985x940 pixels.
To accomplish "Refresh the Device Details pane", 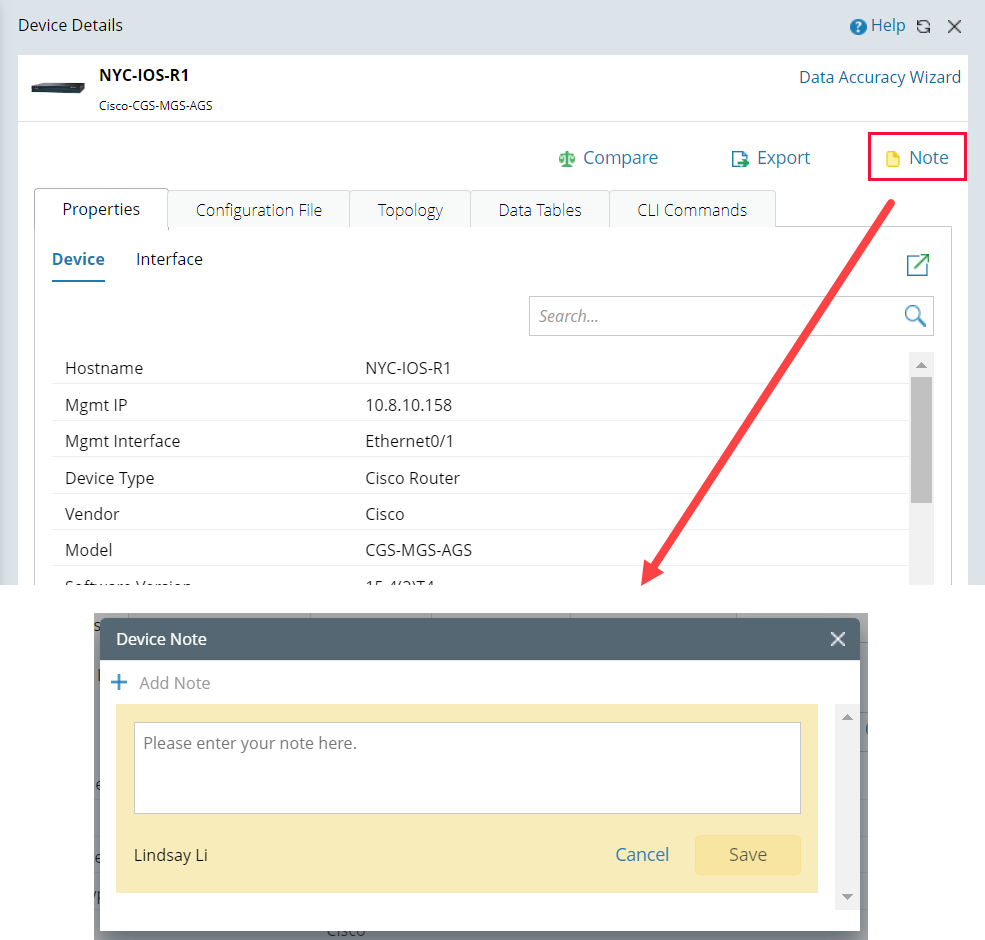I will pyautogui.click(x=922, y=26).
